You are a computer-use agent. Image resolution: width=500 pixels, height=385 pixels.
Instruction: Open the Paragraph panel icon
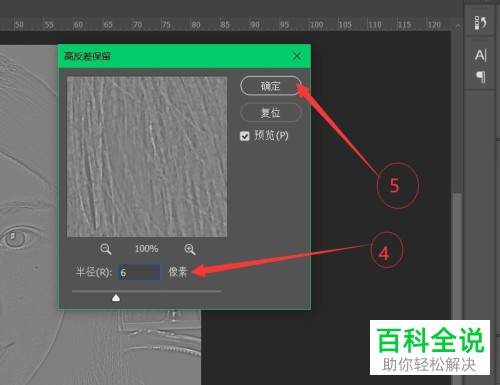point(480,77)
